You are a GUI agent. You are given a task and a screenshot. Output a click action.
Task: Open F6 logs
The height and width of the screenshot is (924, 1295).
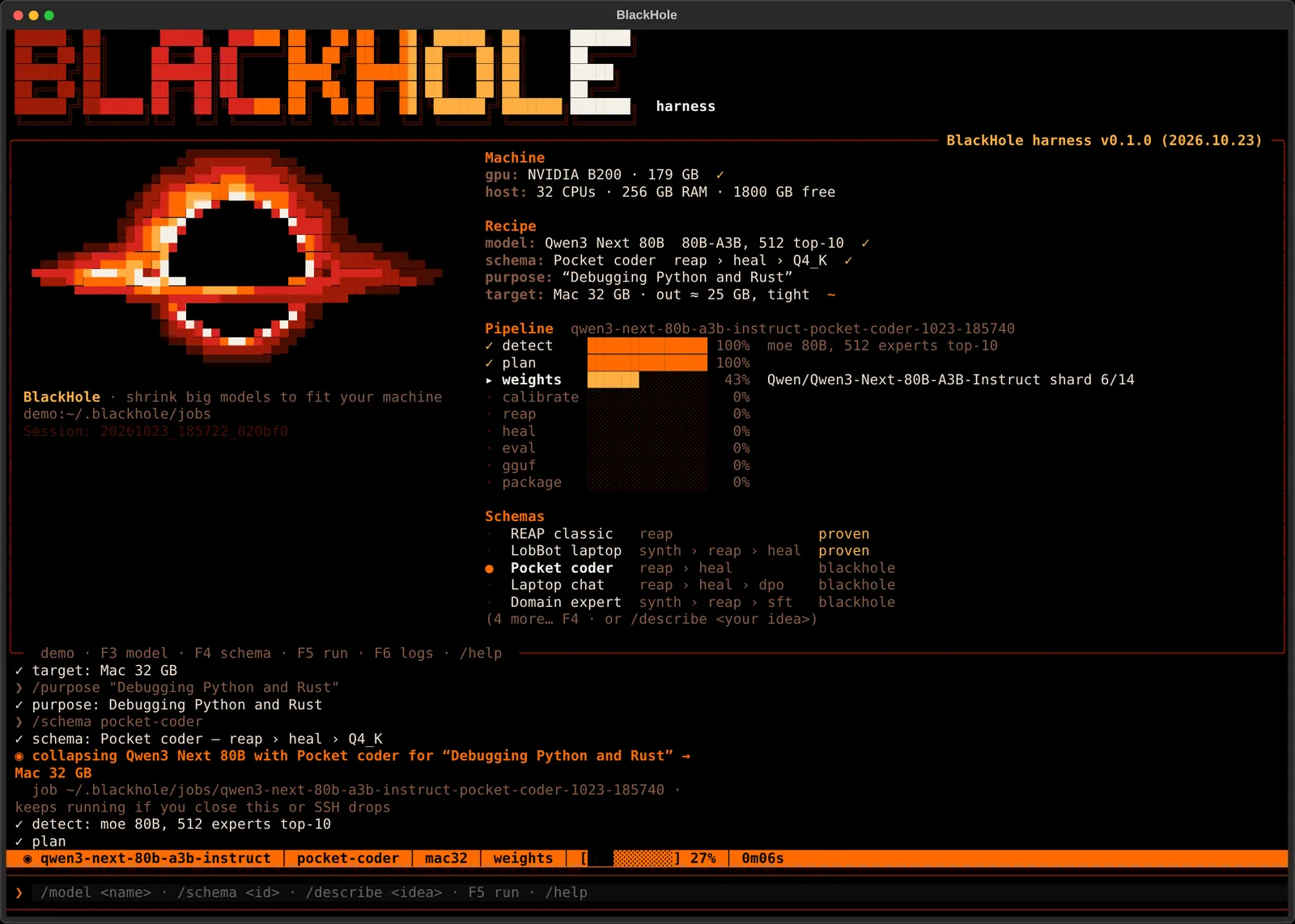[x=403, y=654]
